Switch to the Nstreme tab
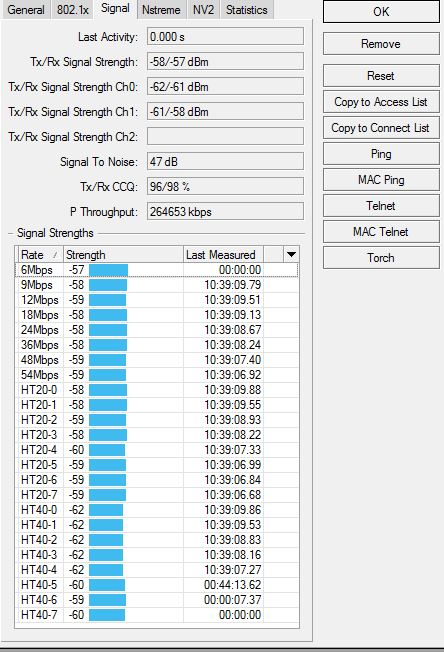Screen dimensions: 444x652 tap(161, 10)
